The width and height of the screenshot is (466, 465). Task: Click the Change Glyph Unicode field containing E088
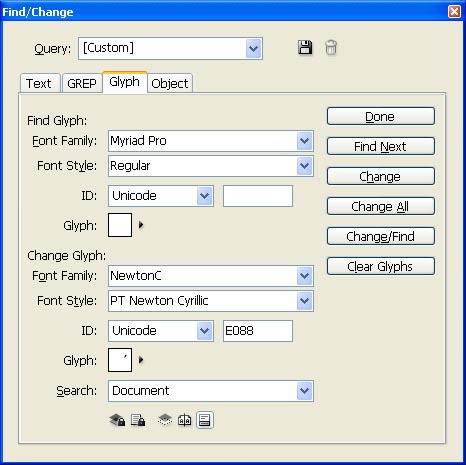coord(258,331)
